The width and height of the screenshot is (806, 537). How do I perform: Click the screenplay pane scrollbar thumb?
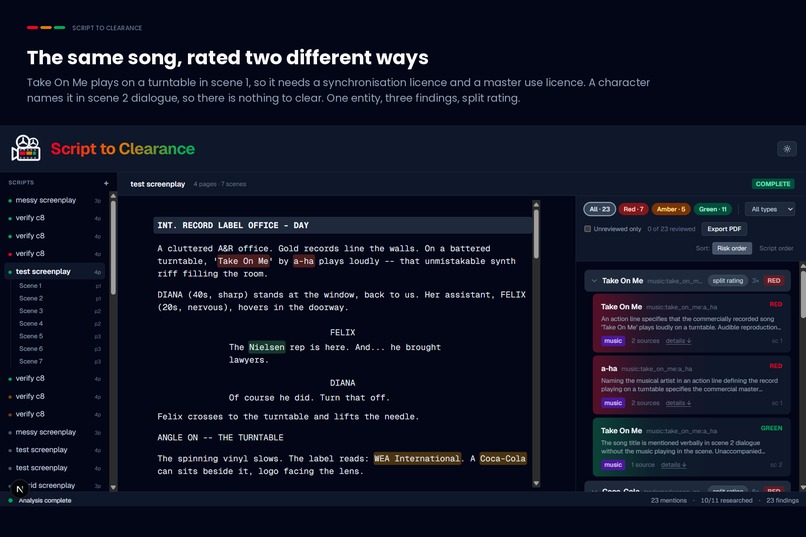[536, 234]
